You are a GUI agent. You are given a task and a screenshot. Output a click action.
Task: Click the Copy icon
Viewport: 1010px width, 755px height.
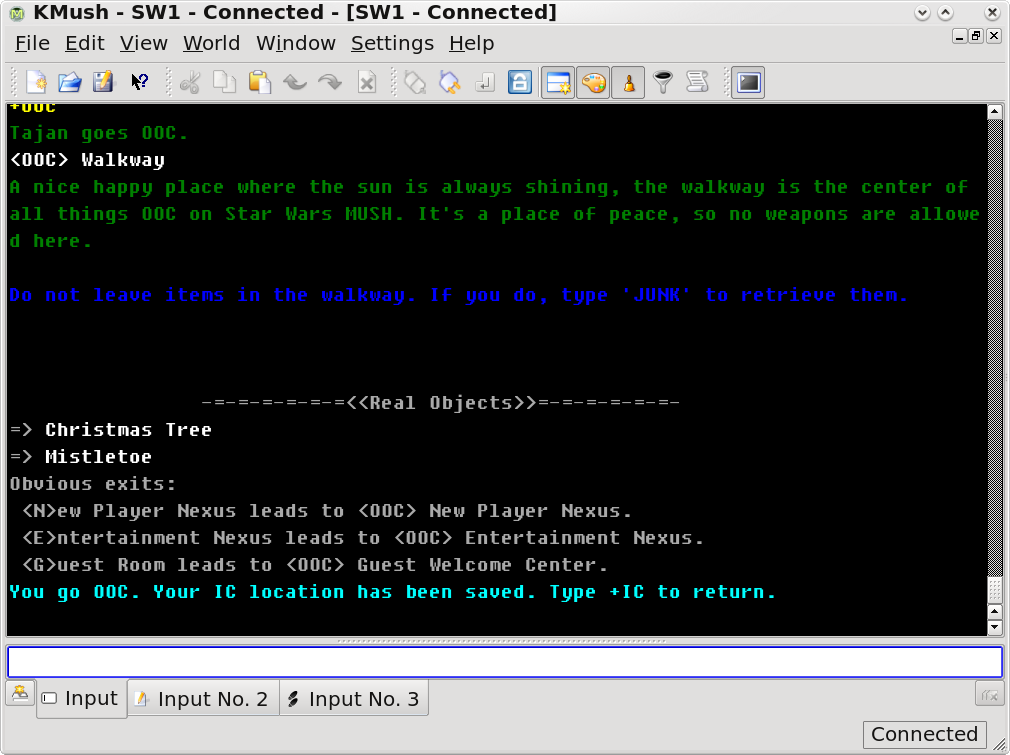tap(224, 82)
